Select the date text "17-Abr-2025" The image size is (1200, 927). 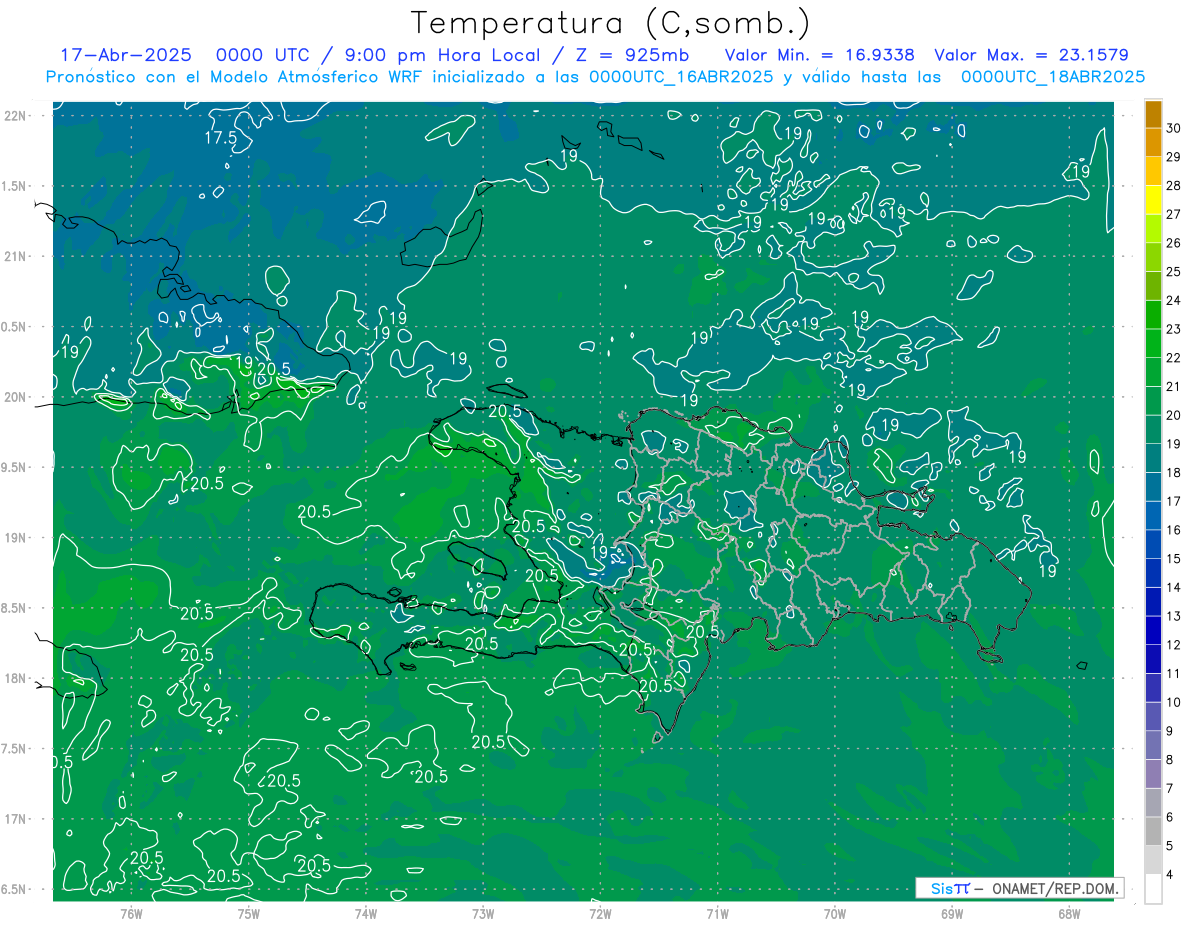tap(127, 55)
